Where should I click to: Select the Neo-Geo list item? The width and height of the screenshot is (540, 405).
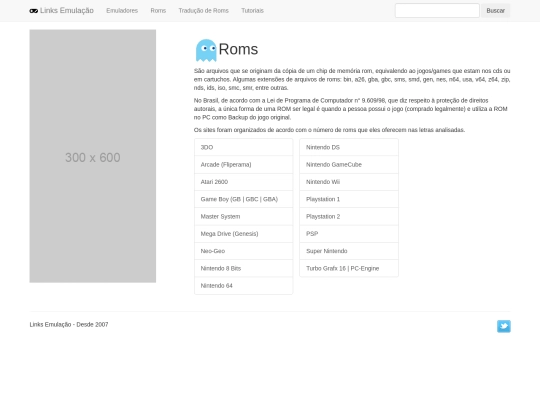(x=243, y=251)
